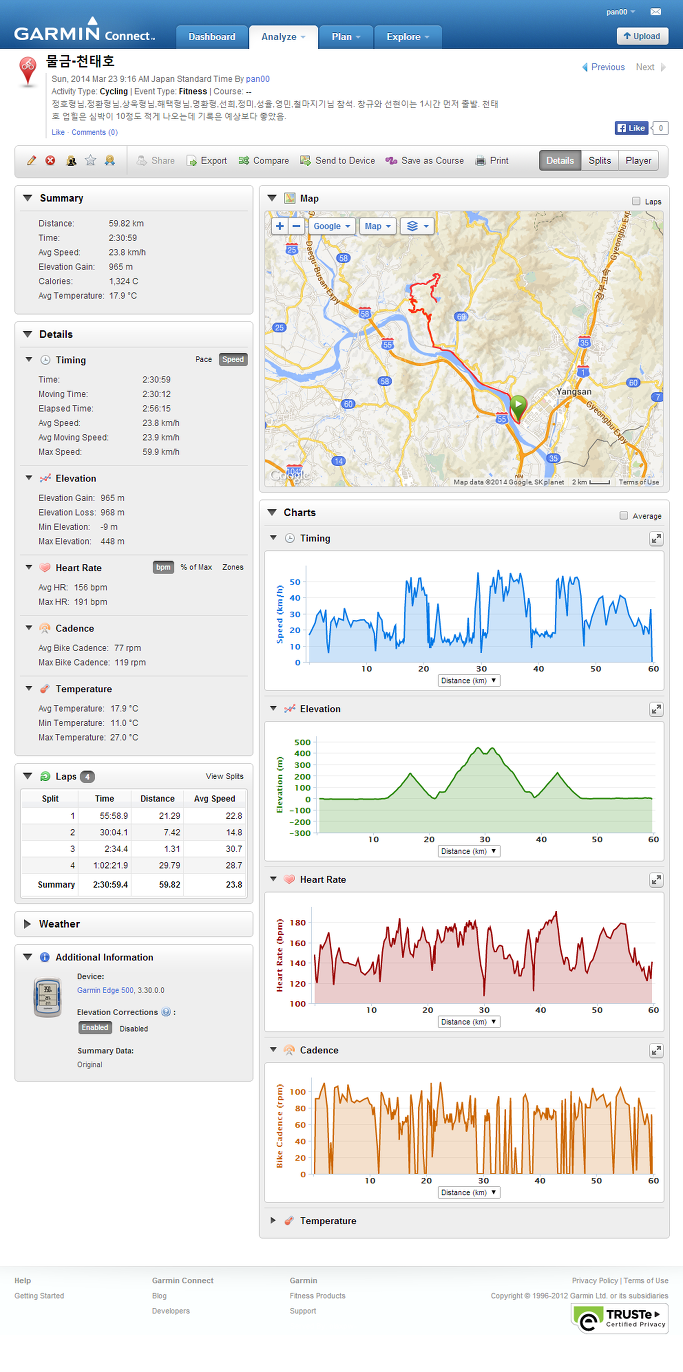Click the edit pencil icon in the toolbar

coord(32,160)
